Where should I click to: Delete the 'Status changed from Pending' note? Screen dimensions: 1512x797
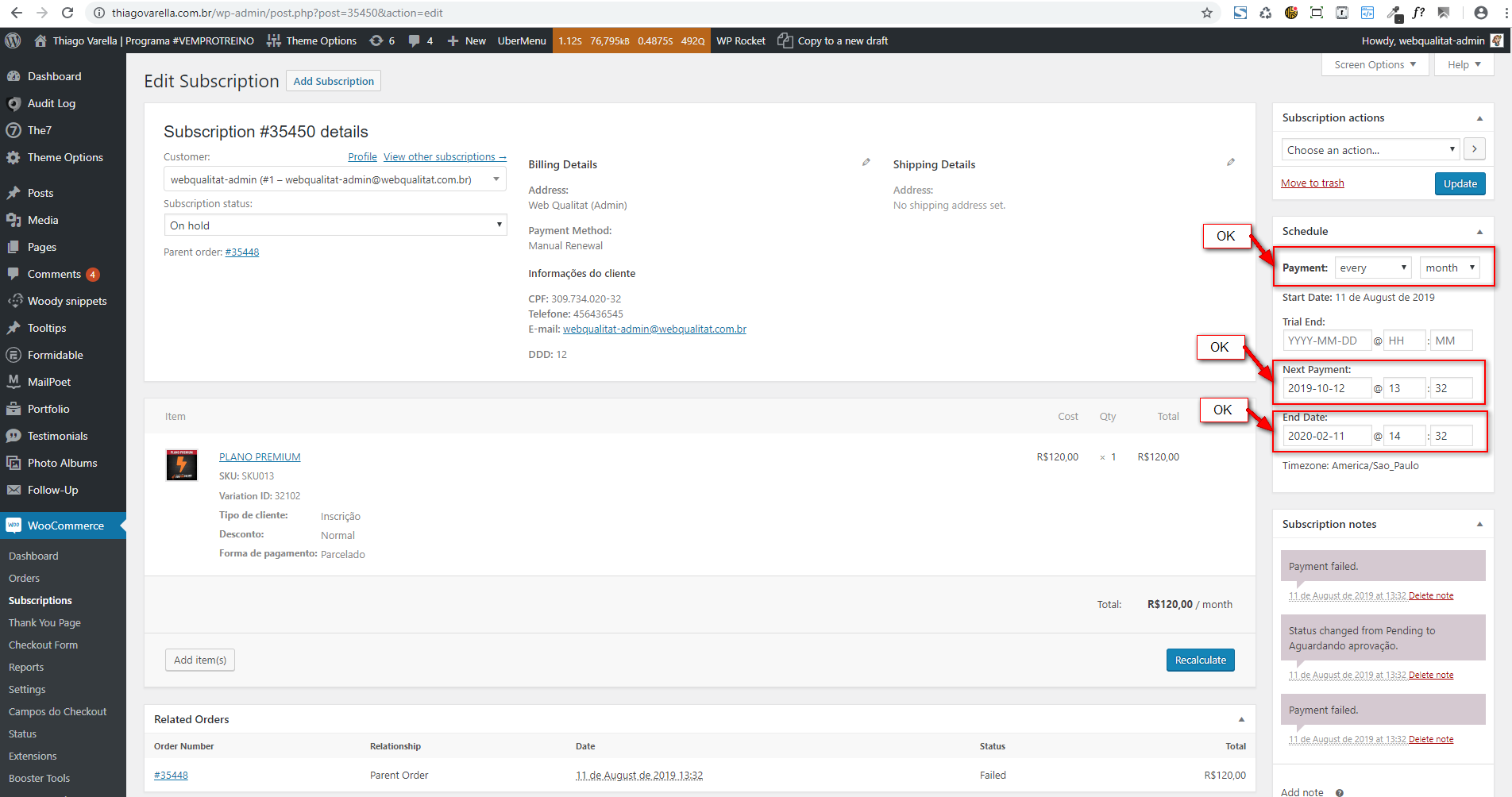point(1431,675)
